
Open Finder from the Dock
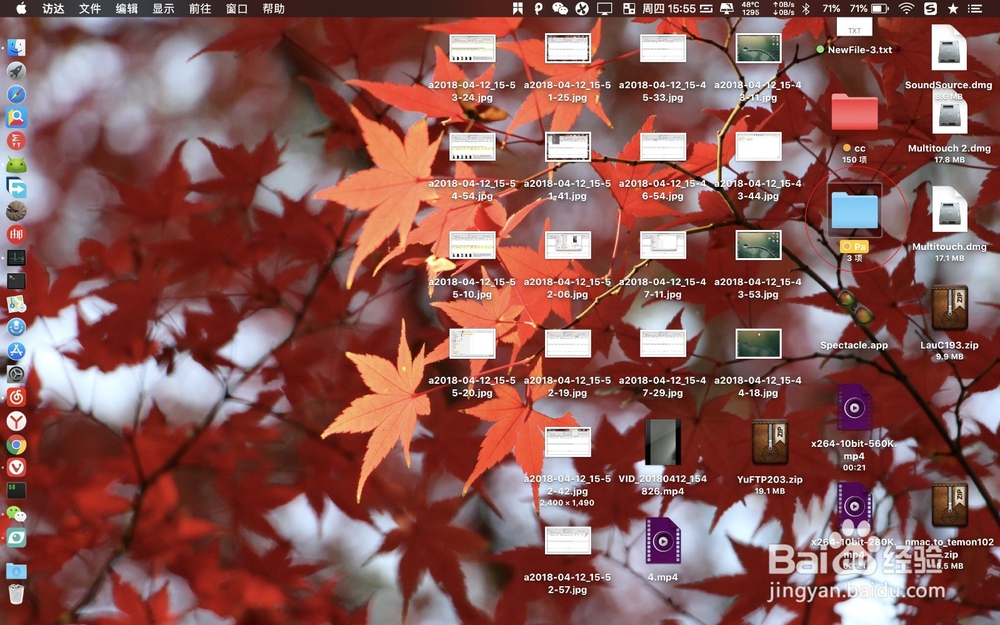pos(17,48)
